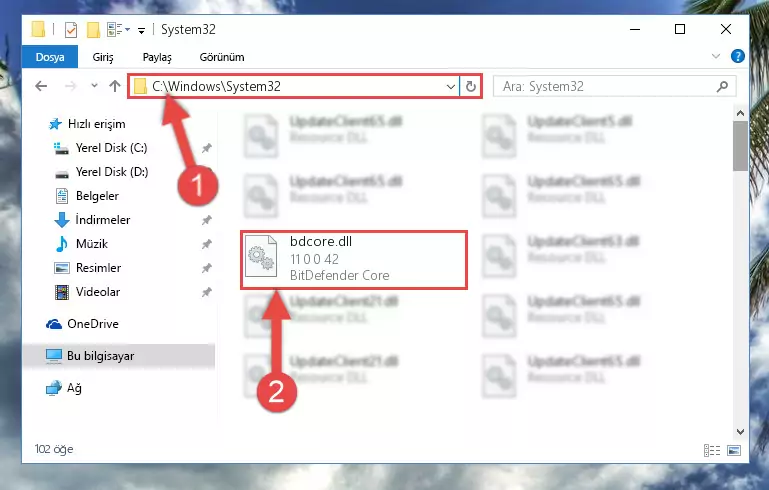The height and width of the screenshot is (490, 769).
Task: Click the Müzik note icon
Action: point(62,244)
